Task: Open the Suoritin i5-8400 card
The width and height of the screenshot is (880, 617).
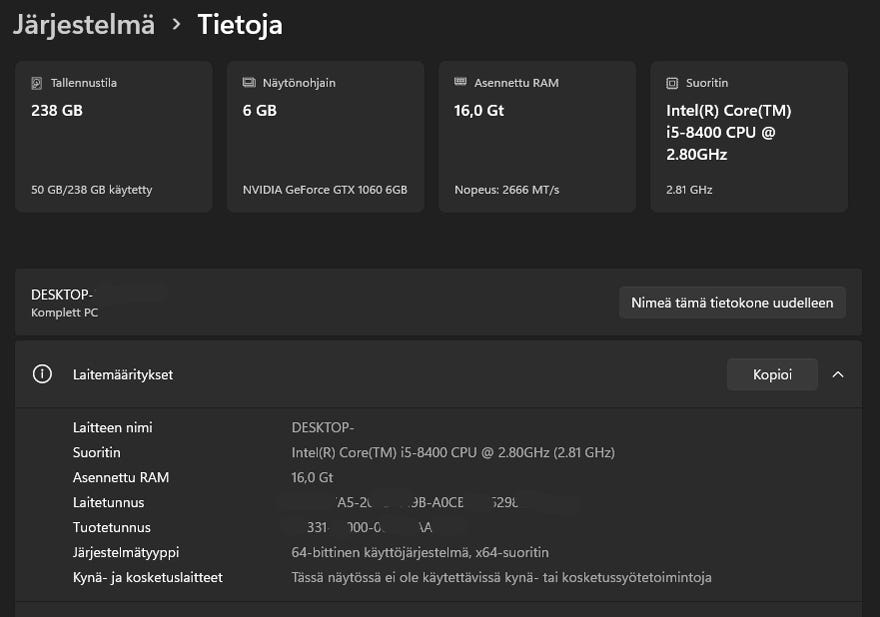Action: tap(749, 137)
